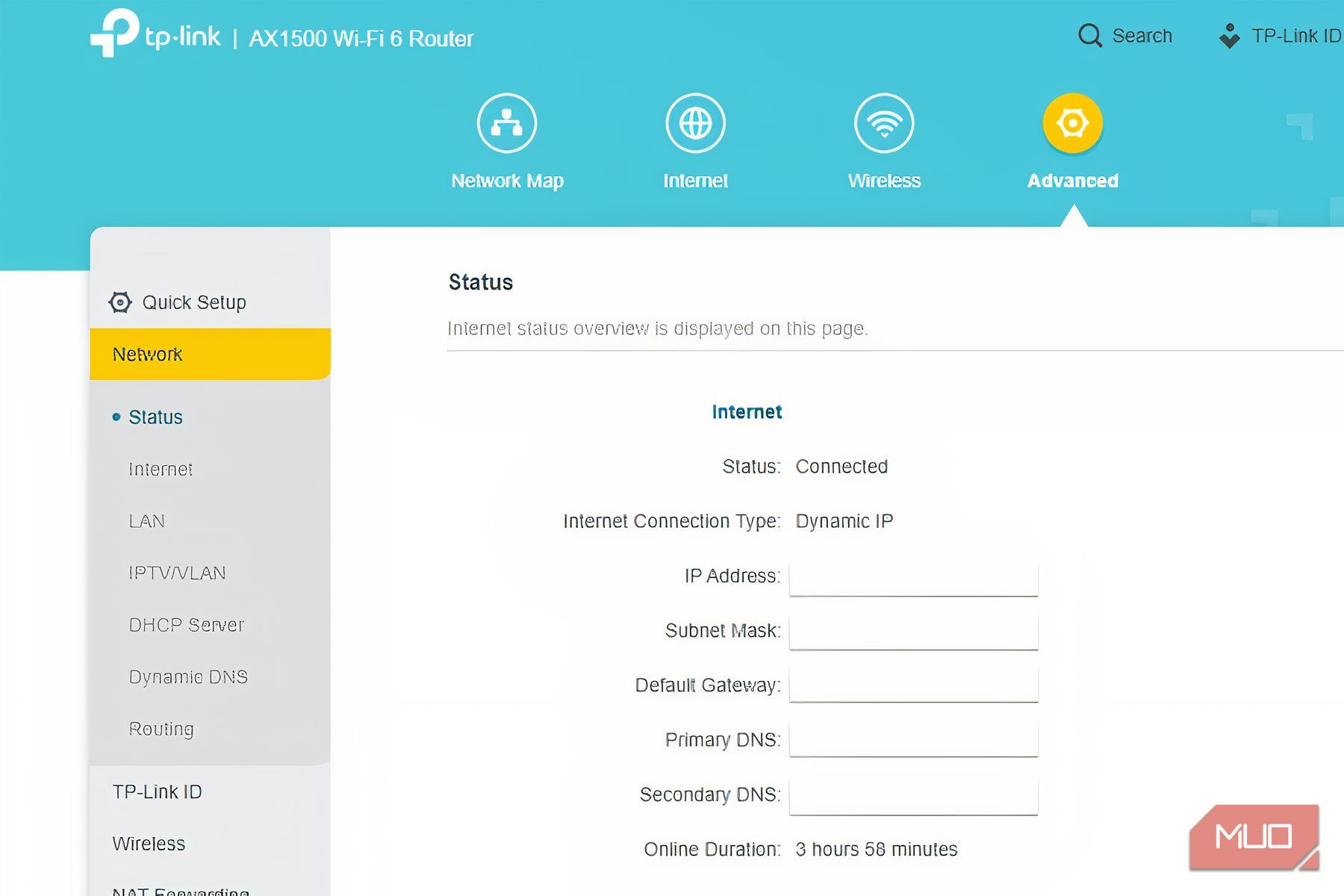Viewport: 1344px width, 896px height.
Task: Click 'AX1500 Wi-Fi 6 Router' title text
Action: 361,38
